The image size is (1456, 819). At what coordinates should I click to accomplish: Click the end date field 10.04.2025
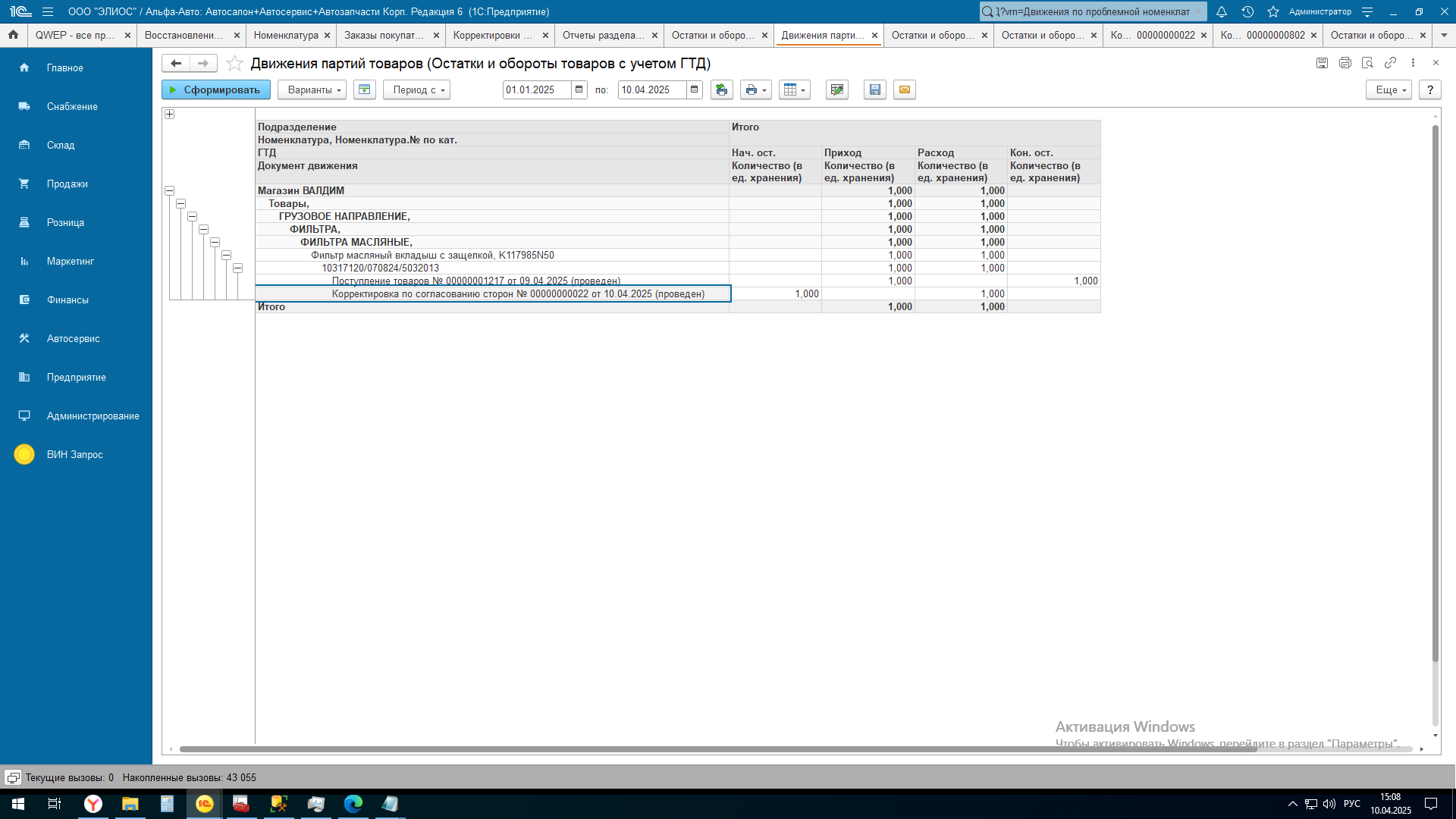pyautogui.click(x=652, y=89)
